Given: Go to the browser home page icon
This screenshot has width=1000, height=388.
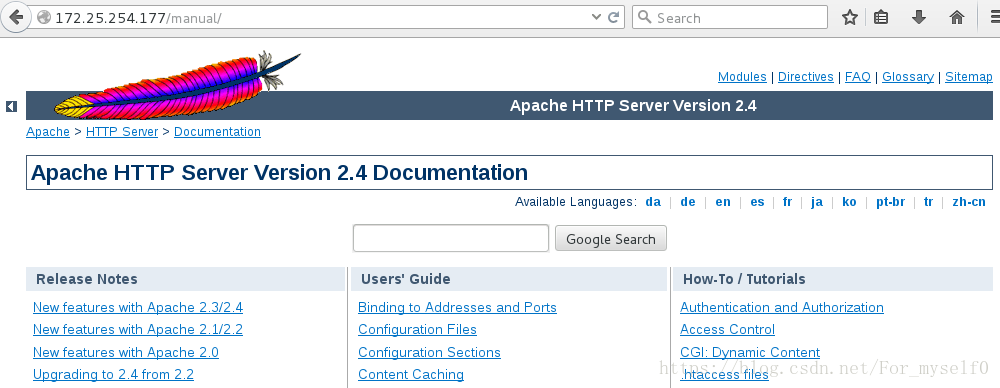Looking at the screenshot, I should click(x=957, y=18).
